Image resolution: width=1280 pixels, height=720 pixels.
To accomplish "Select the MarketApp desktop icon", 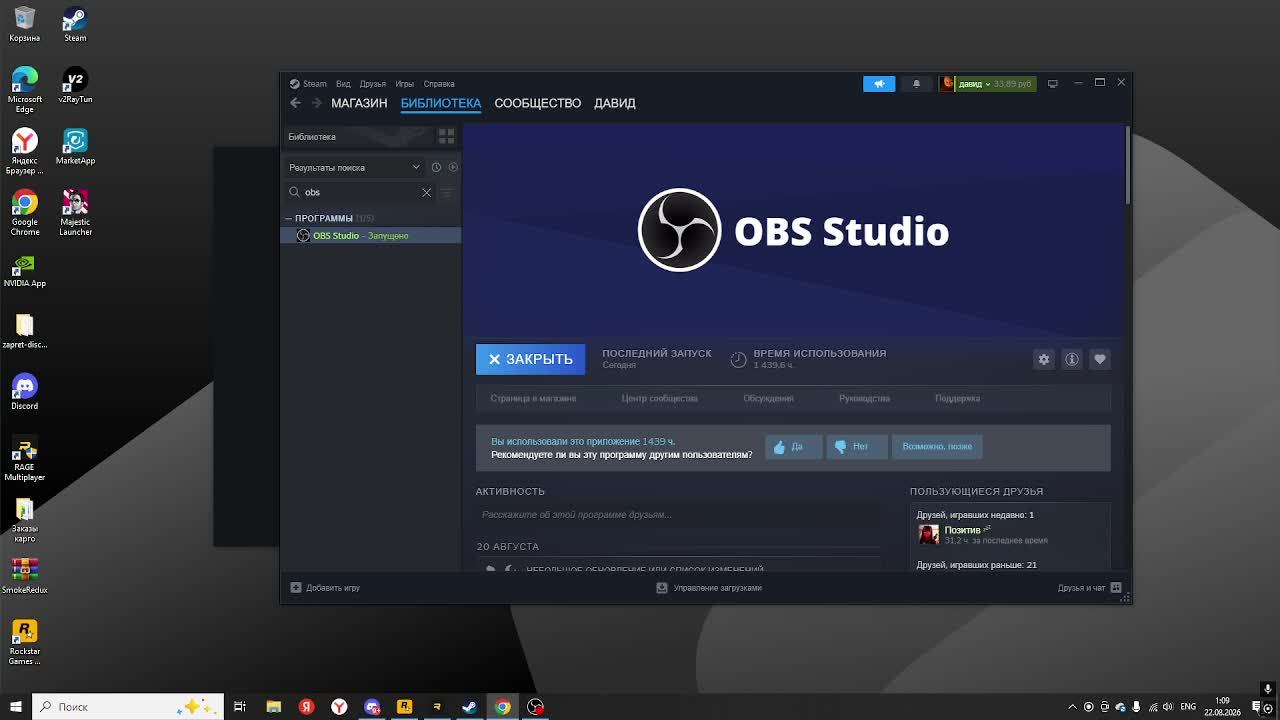I will tap(75, 147).
